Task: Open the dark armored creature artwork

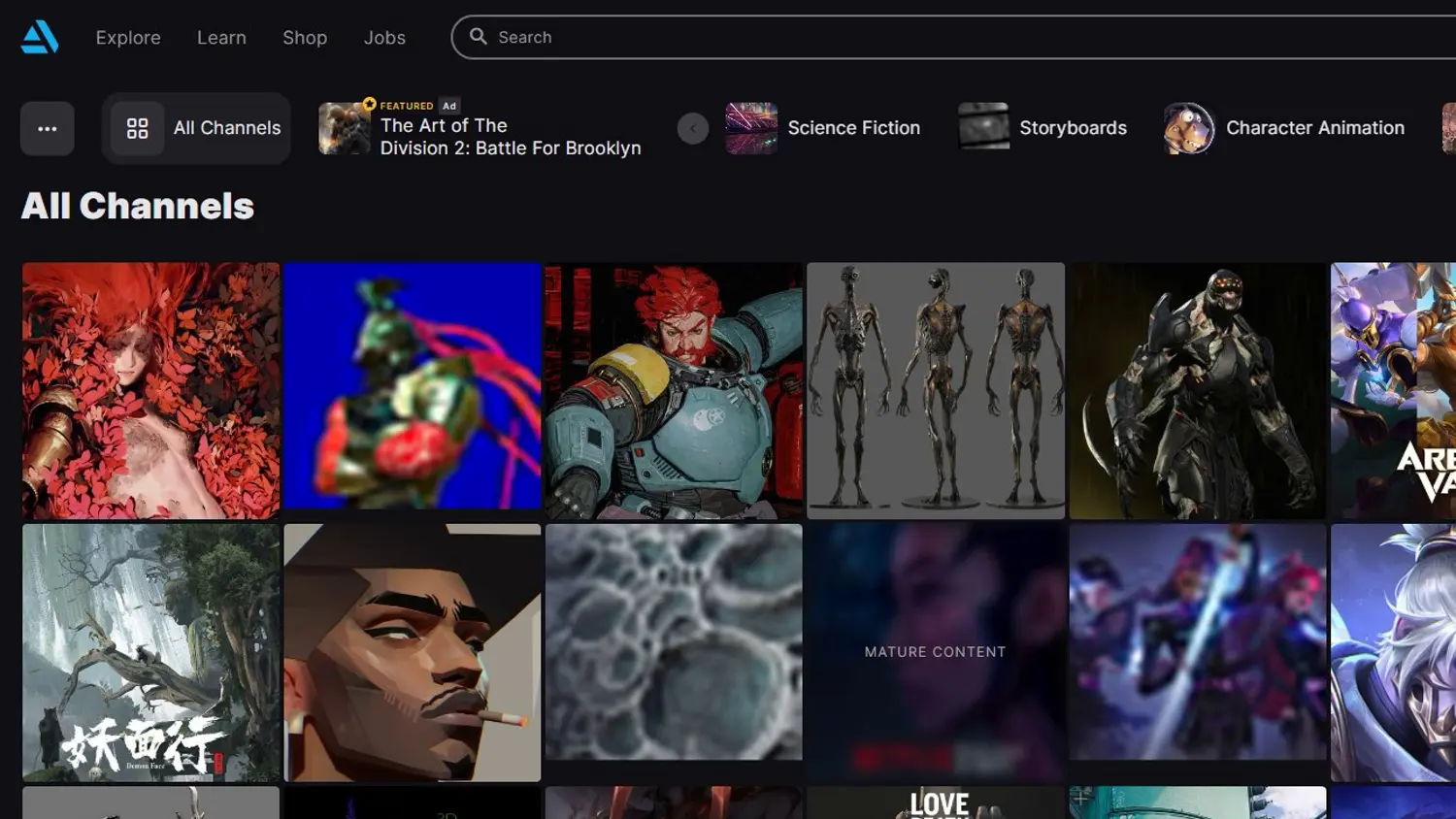Action: [1198, 391]
